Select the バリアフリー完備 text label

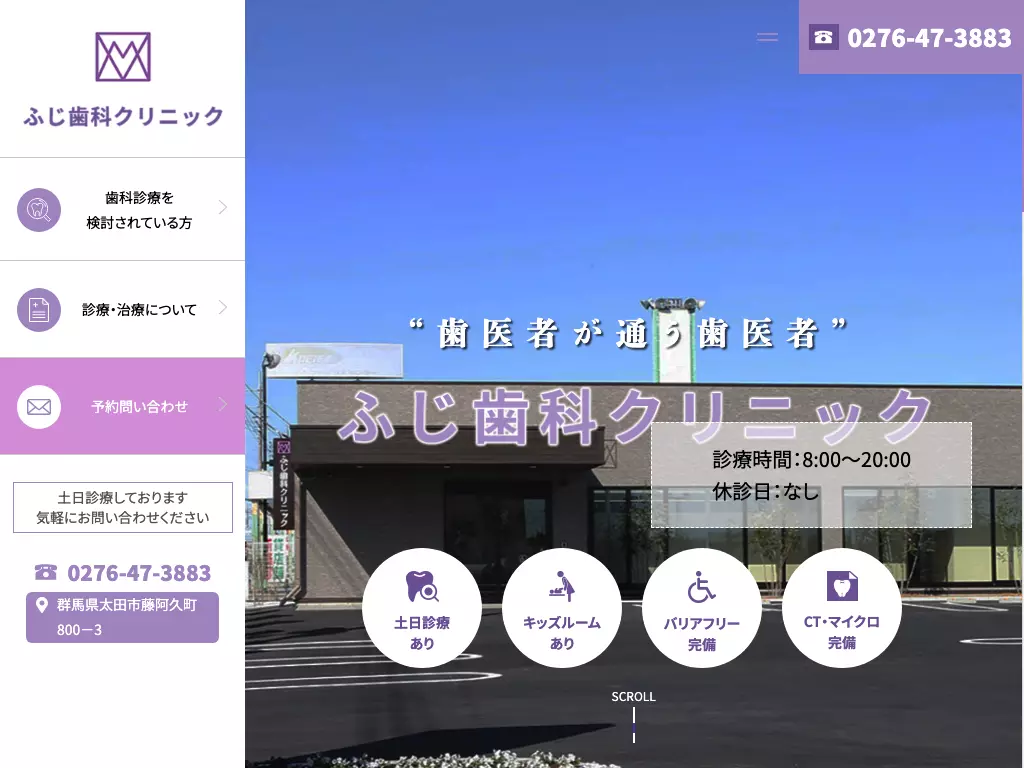click(x=701, y=633)
